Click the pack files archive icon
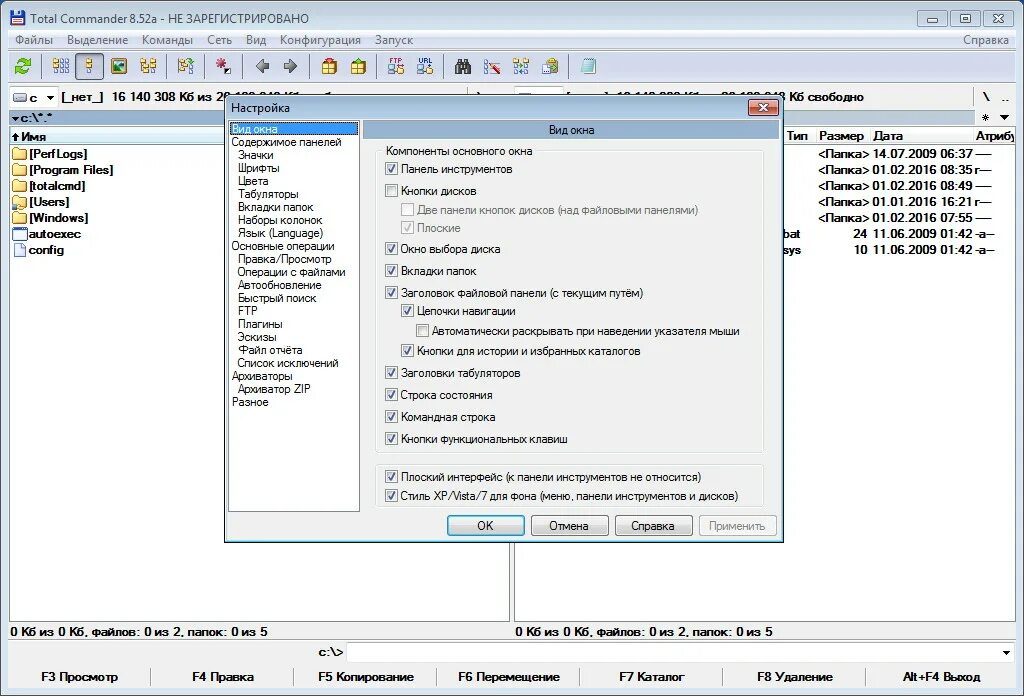This screenshot has width=1024, height=696. pyautogui.click(x=329, y=66)
